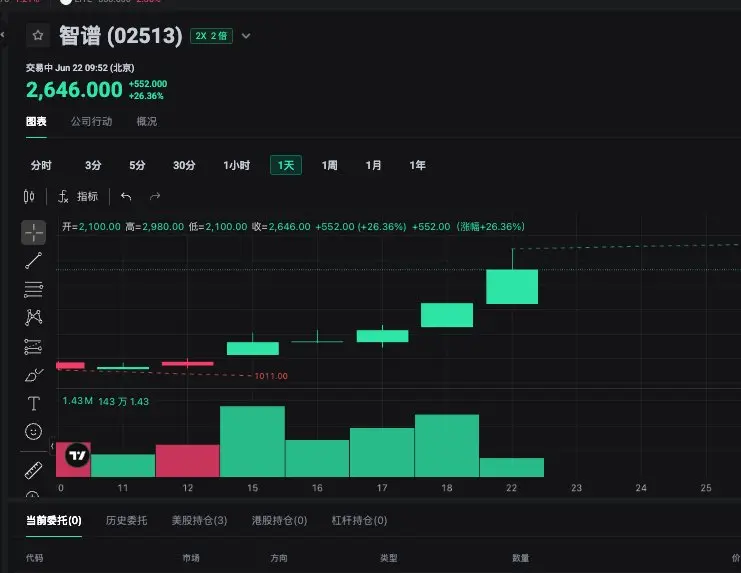Select the 1月 timeframe

tap(373, 165)
